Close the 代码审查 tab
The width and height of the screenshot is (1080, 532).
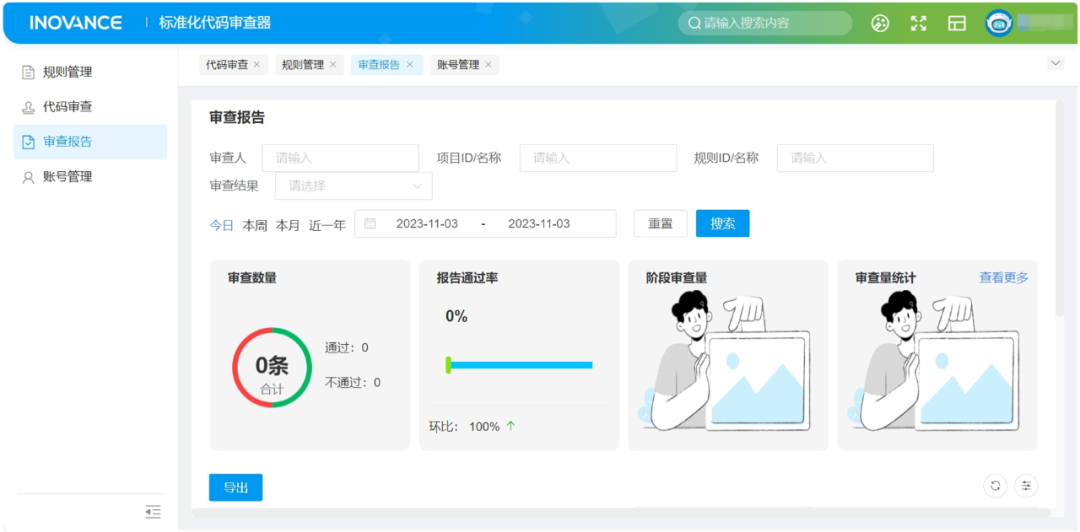click(x=257, y=65)
